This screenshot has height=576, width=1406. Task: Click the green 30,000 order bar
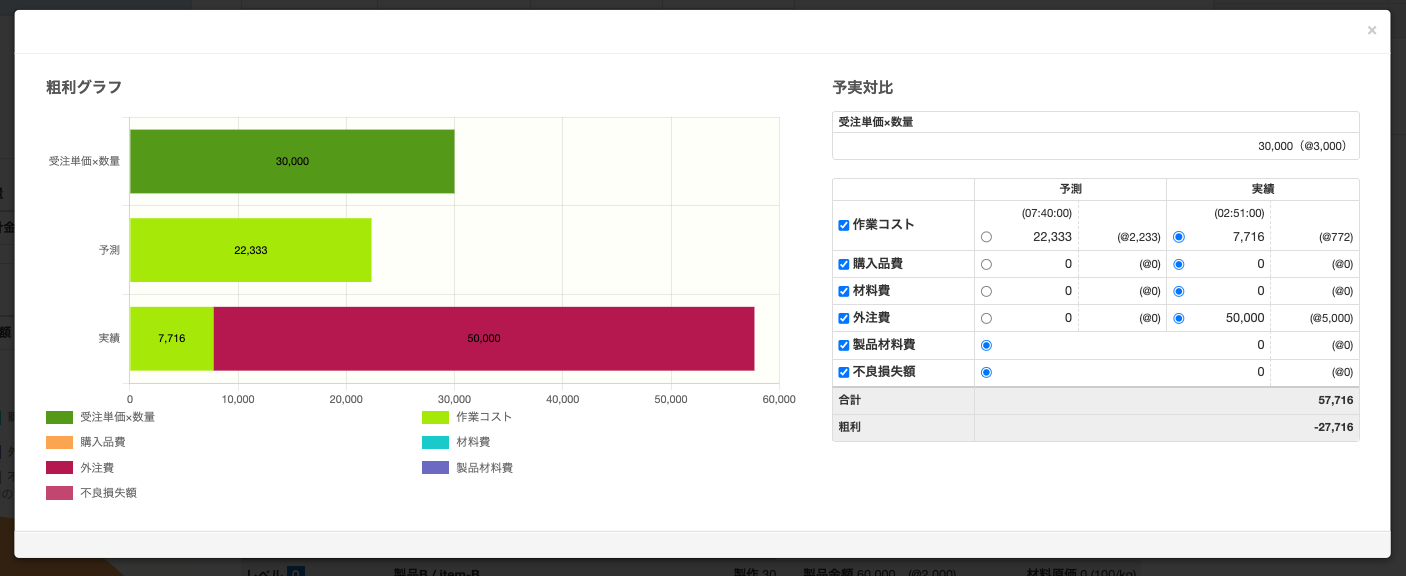point(292,161)
